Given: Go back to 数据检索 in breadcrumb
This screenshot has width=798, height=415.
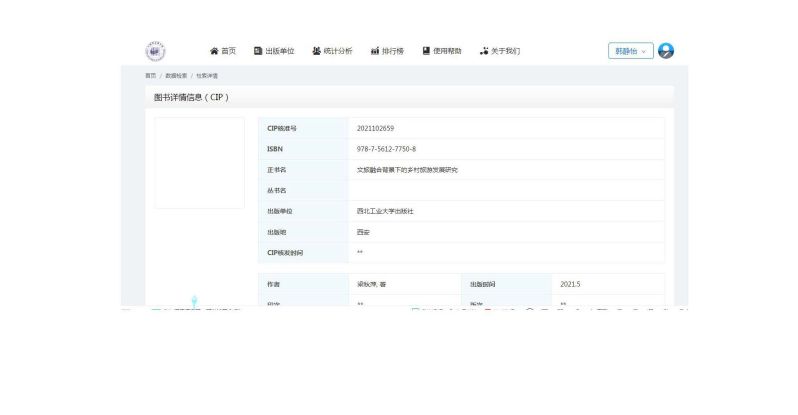Looking at the screenshot, I should tap(176, 75).
